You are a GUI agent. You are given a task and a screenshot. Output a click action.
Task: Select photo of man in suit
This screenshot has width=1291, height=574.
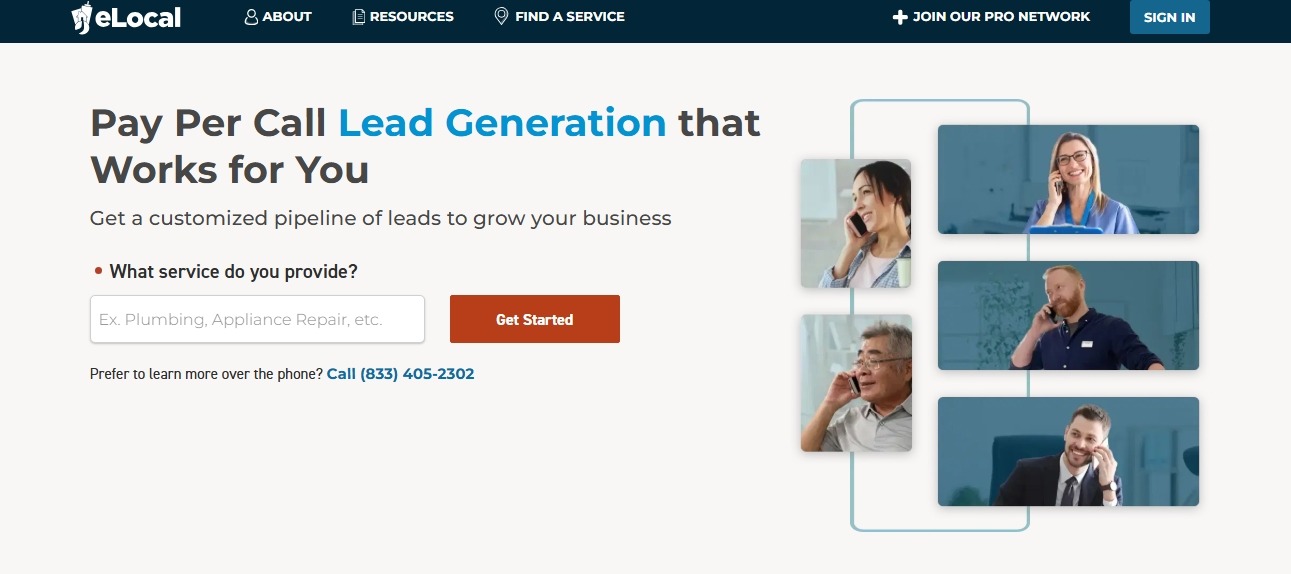point(1068,451)
